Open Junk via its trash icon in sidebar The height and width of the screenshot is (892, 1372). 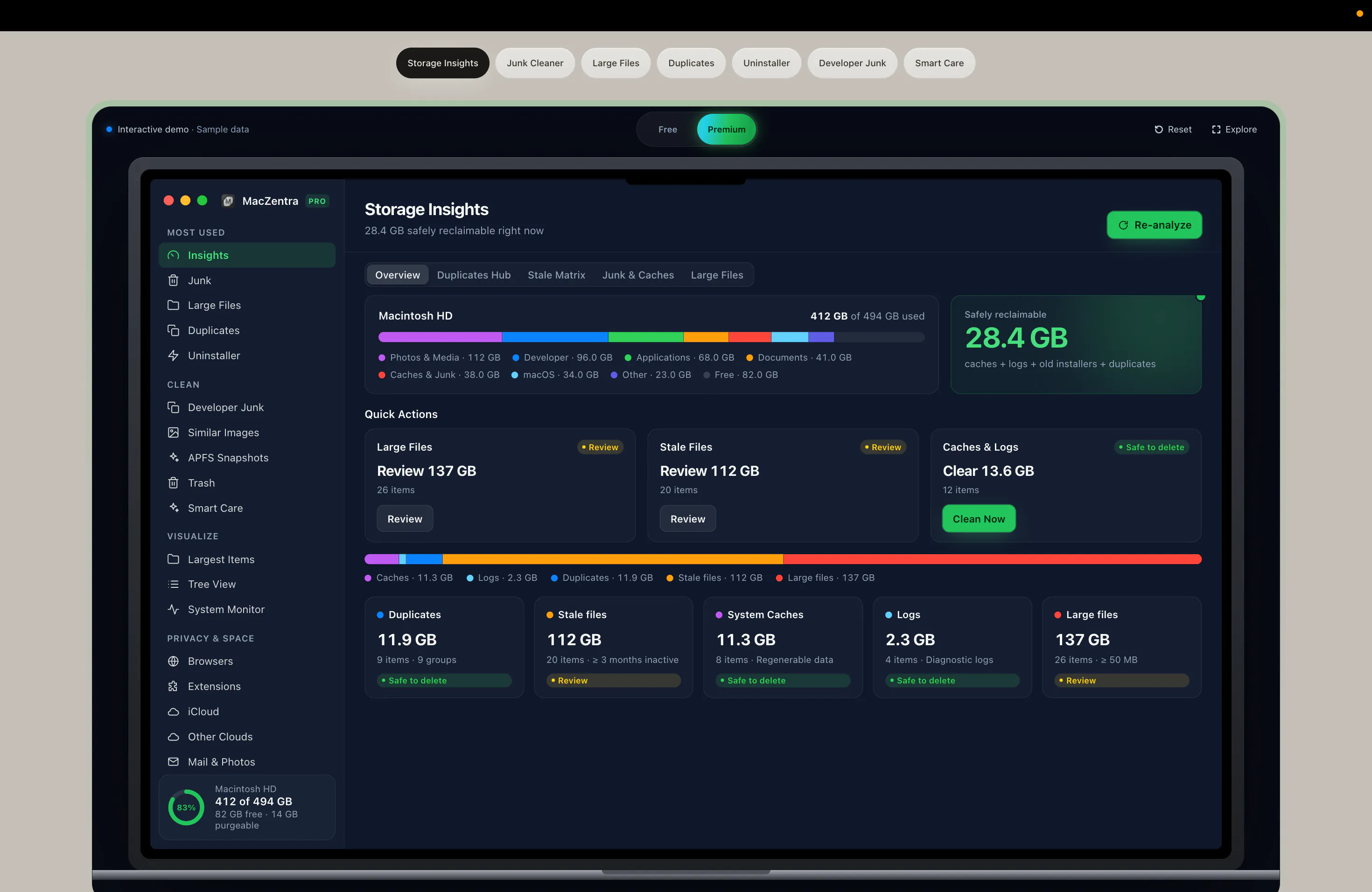173,280
